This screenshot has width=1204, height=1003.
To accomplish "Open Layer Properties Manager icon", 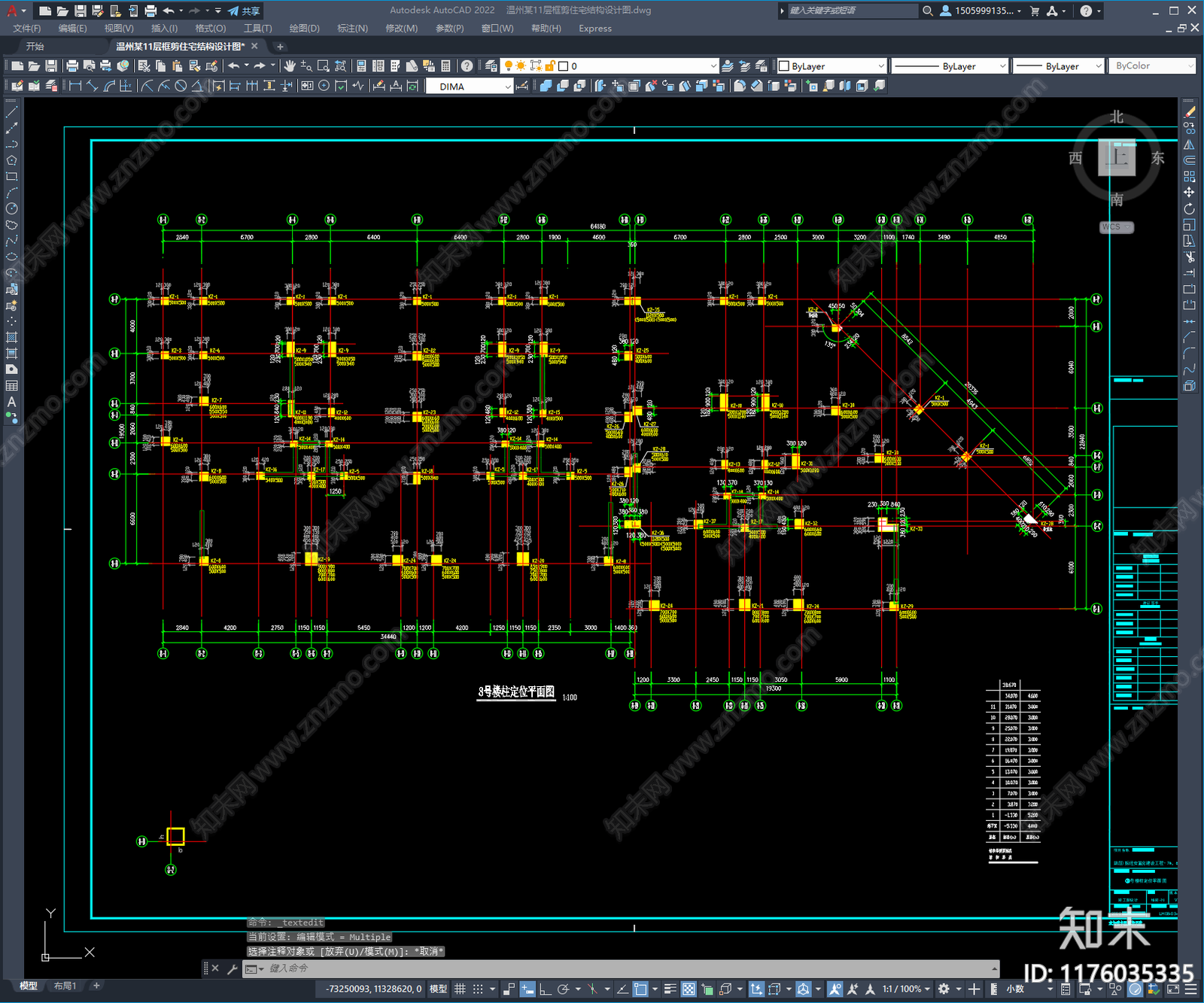I will [491, 66].
